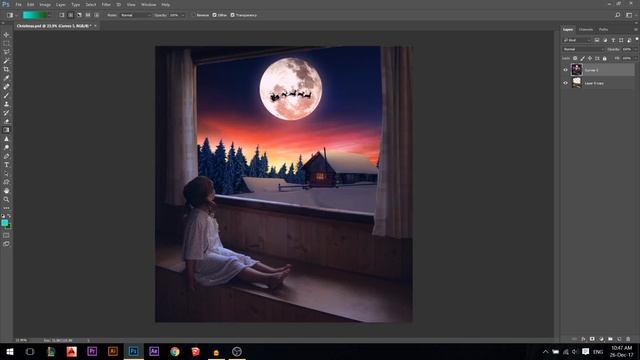Switch to the Channels tab

pos(586,29)
